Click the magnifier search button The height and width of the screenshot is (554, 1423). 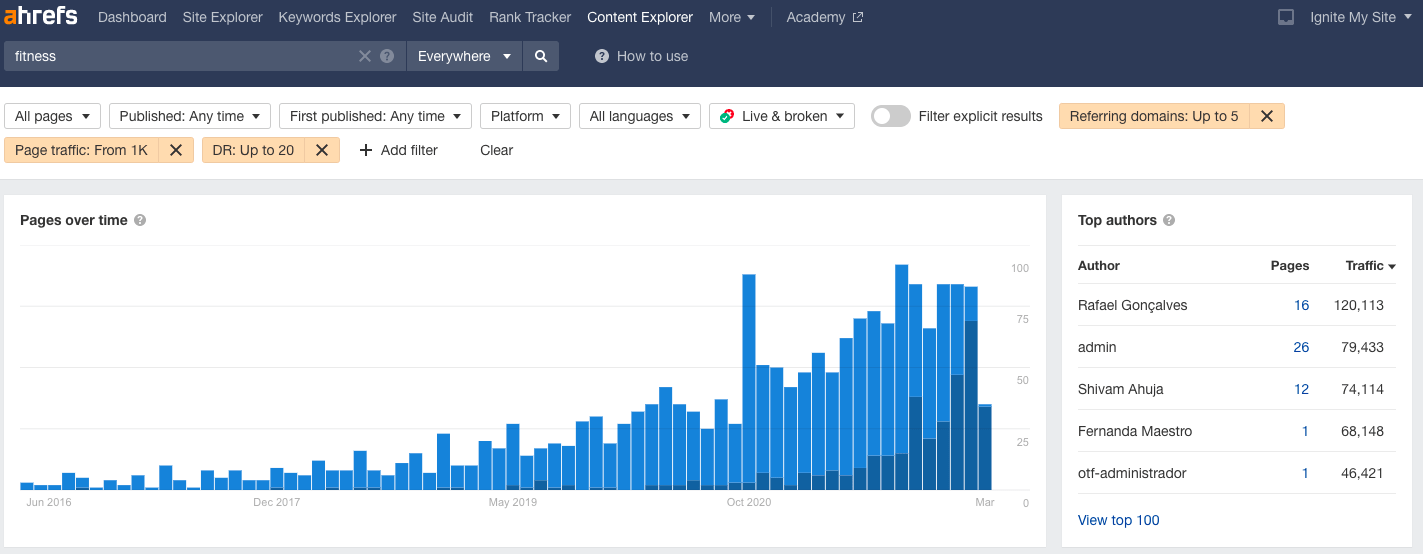pyautogui.click(x=541, y=57)
